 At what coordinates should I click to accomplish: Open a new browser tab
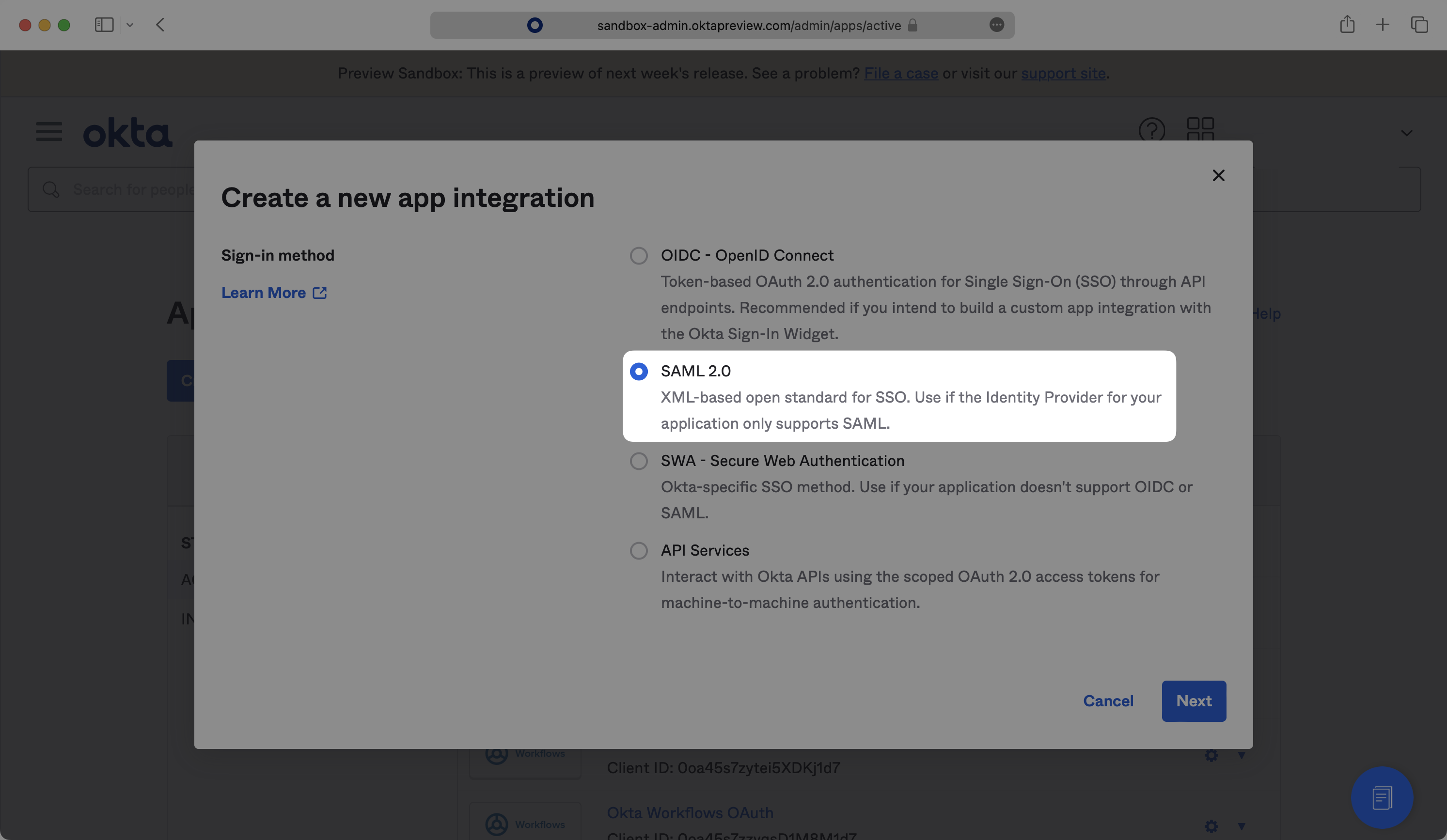click(1382, 25)
